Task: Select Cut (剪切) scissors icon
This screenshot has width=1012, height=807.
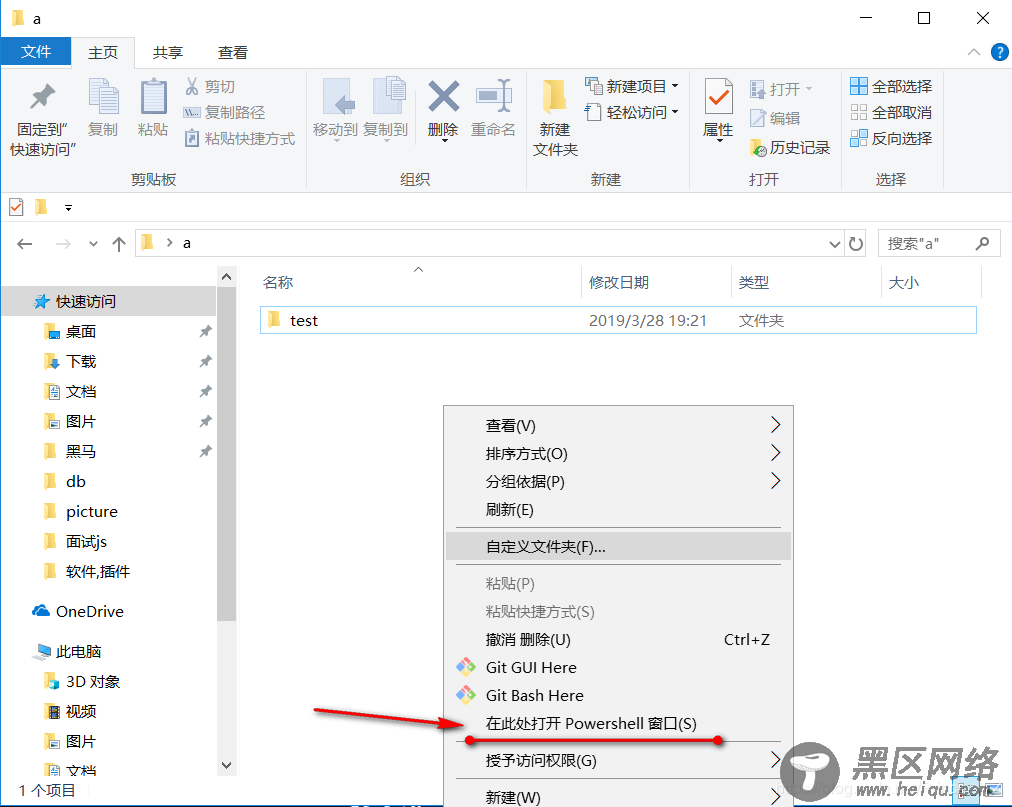Action: tap(192, 86)
